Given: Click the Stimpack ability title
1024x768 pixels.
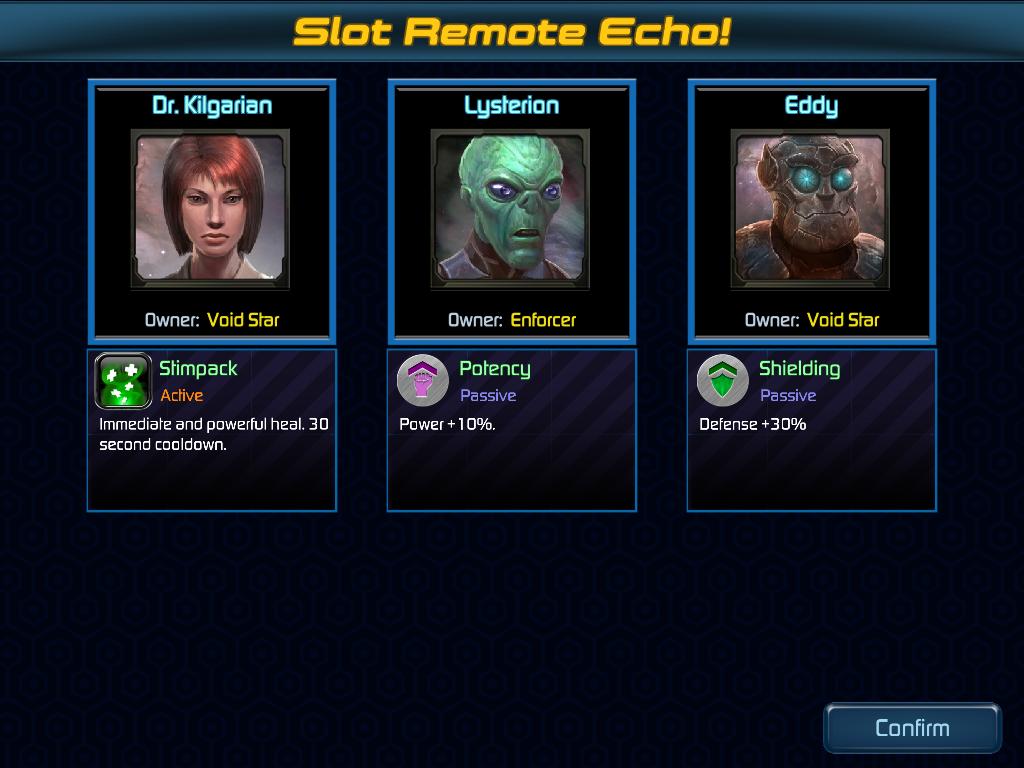Looking at the screenshot, I should click(199, 369).
